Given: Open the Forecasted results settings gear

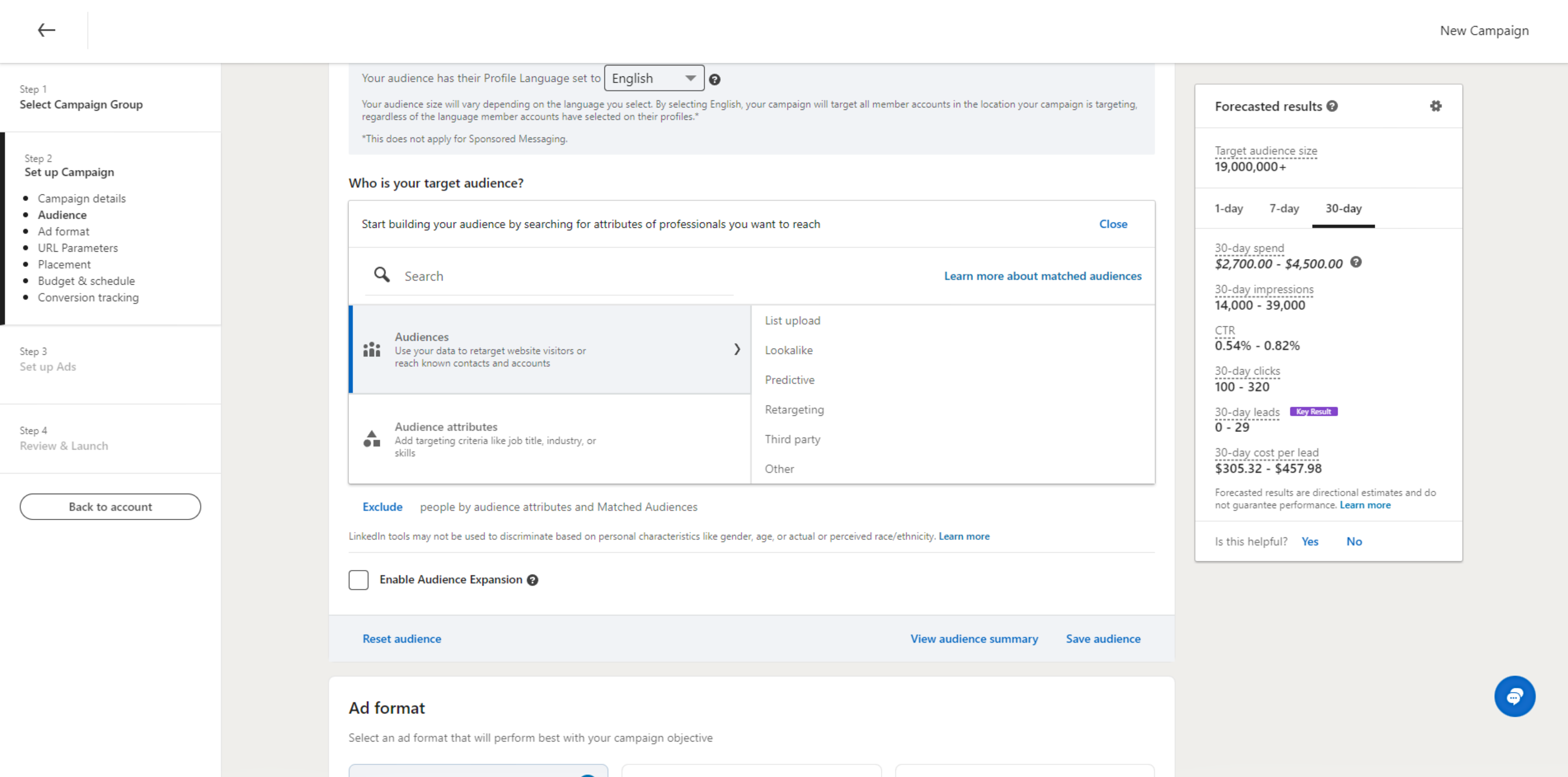Looking at the screenshot, I should [x=1435, y=106].
